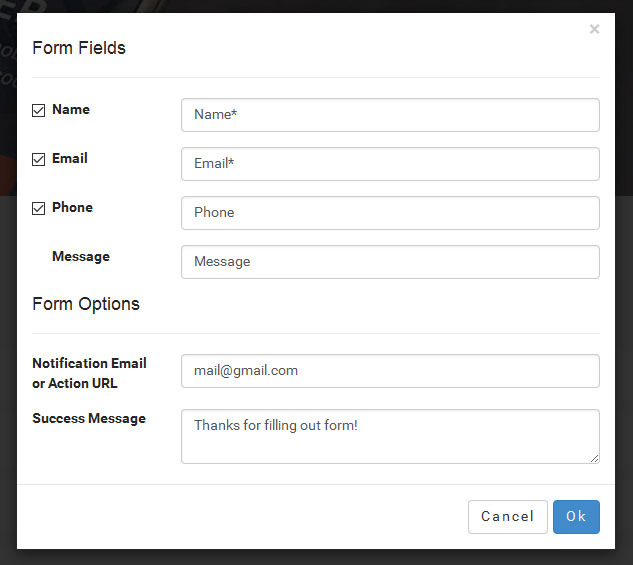The height and width of the screenshot is (565, 633).
Task: Click the bold Phone label text
Action: [x=73, y=207]
